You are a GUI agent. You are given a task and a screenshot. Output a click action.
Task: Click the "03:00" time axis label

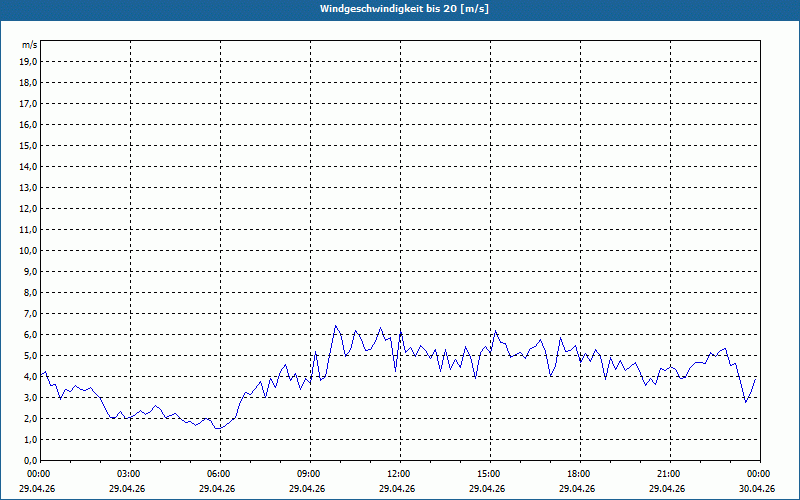pyautogui.click(x=130, y=474)
